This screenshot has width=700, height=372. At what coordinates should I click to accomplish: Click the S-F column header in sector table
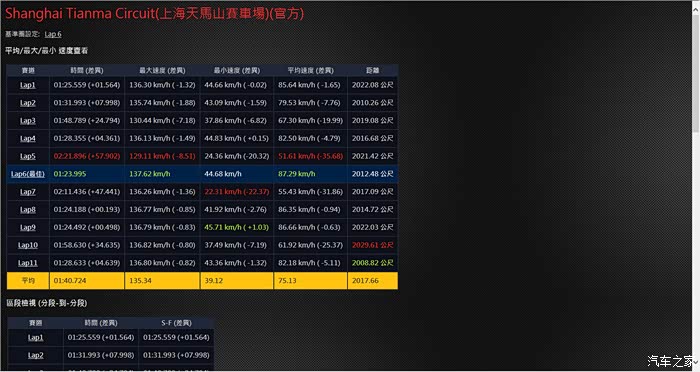point(176,323)
